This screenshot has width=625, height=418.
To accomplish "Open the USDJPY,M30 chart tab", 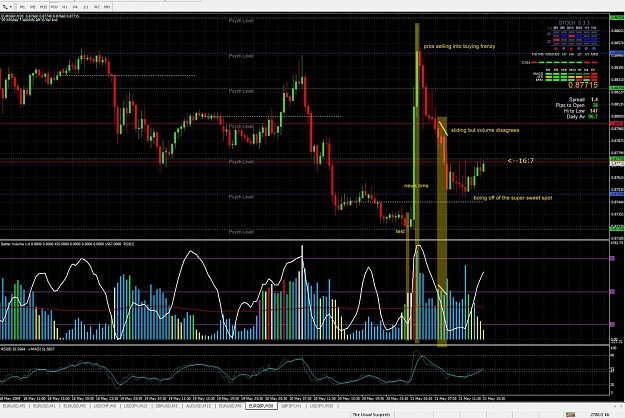I will [x=321, y=406].
